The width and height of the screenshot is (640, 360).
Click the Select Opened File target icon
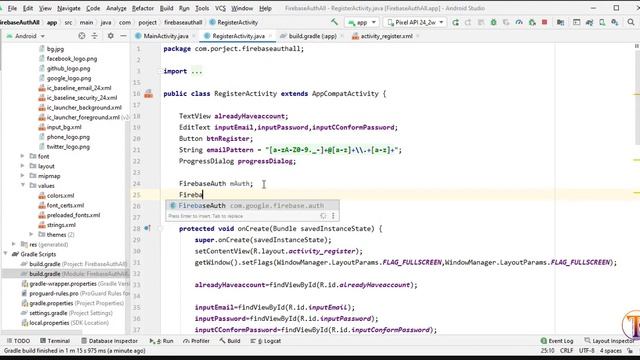pyautogui.click(x=82, y=36)
